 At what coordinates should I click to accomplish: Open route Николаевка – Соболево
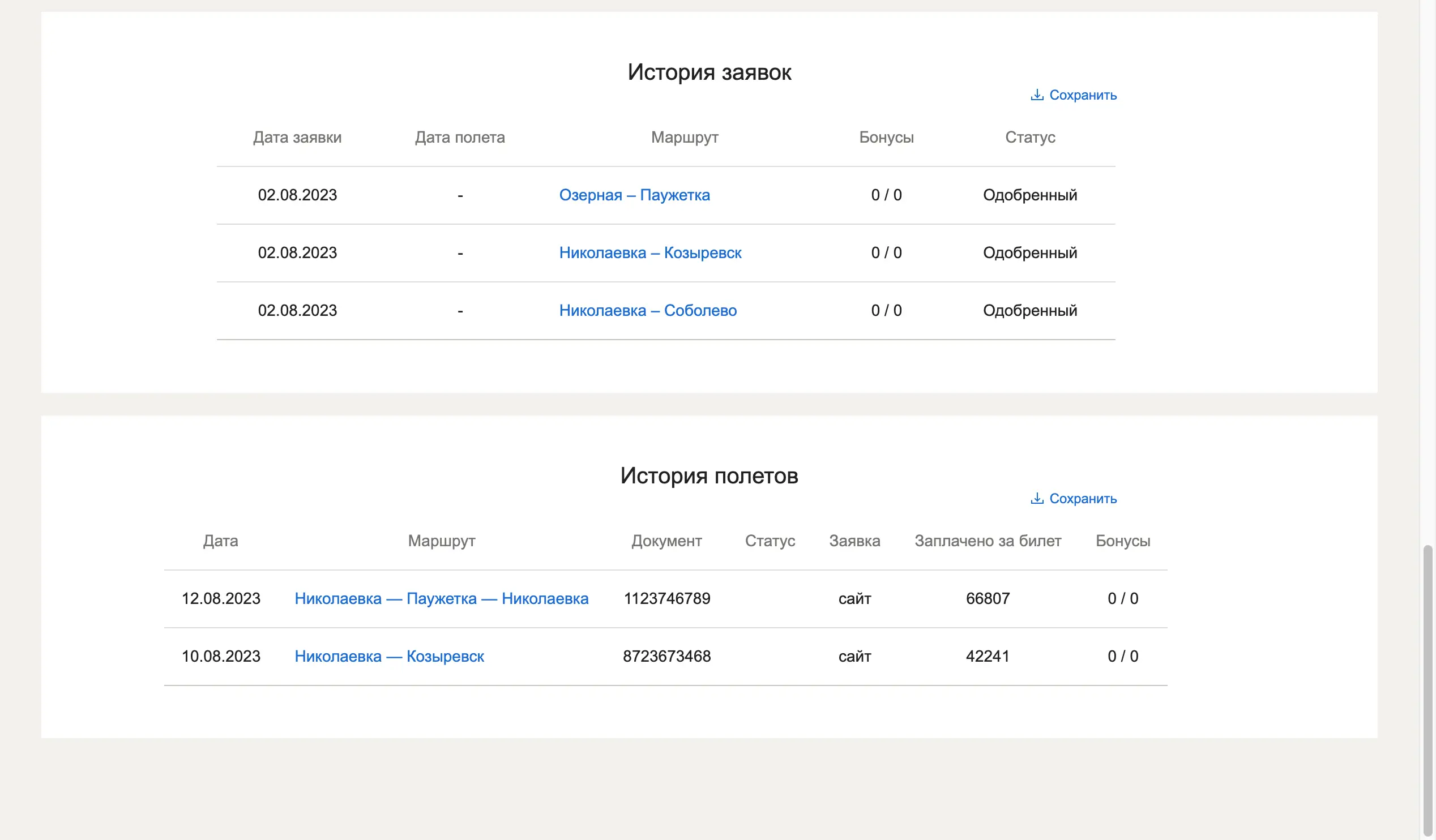pos(648,310)
